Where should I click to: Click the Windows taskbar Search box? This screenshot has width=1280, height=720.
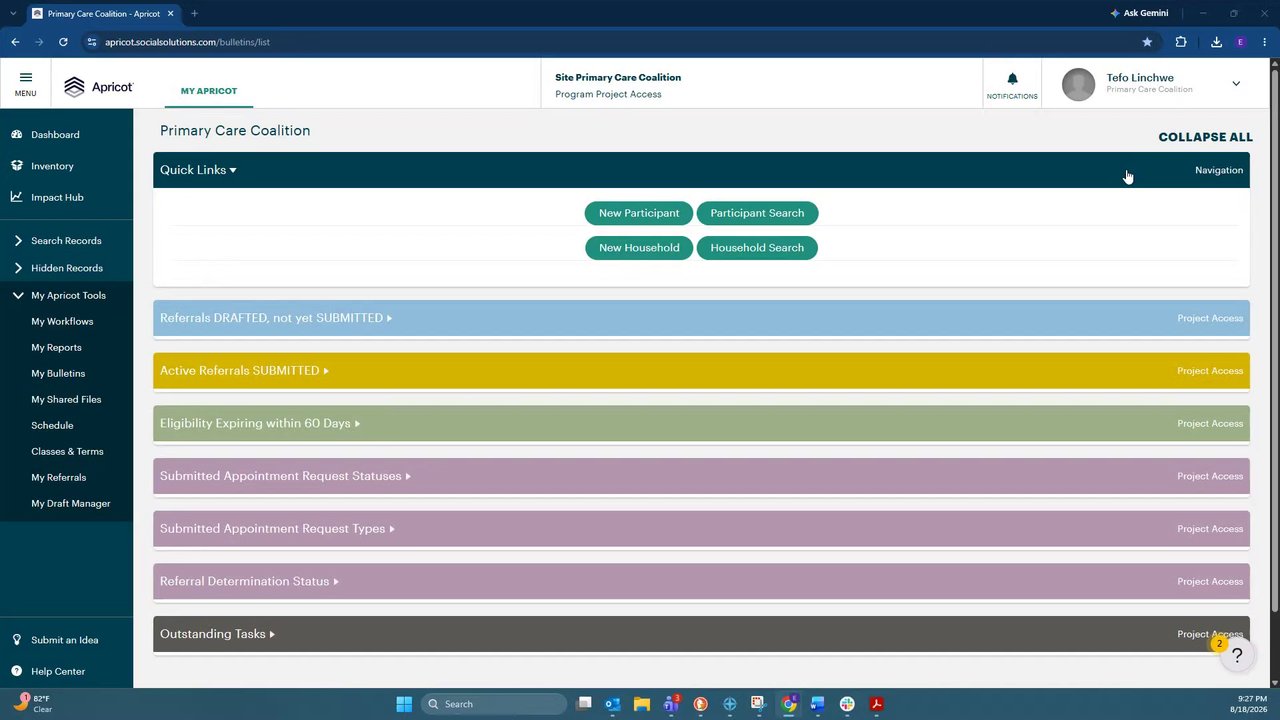[494, 704]
